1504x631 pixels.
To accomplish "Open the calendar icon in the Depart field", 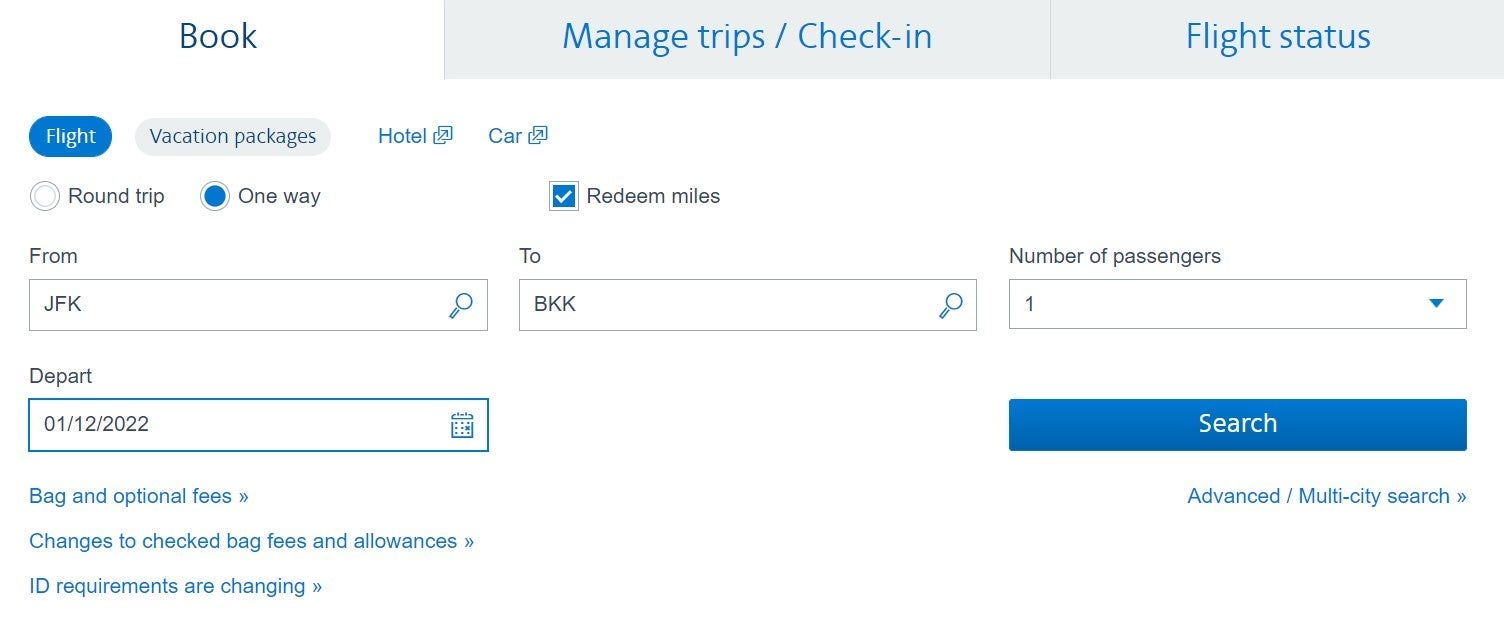I will pos(461,425).
